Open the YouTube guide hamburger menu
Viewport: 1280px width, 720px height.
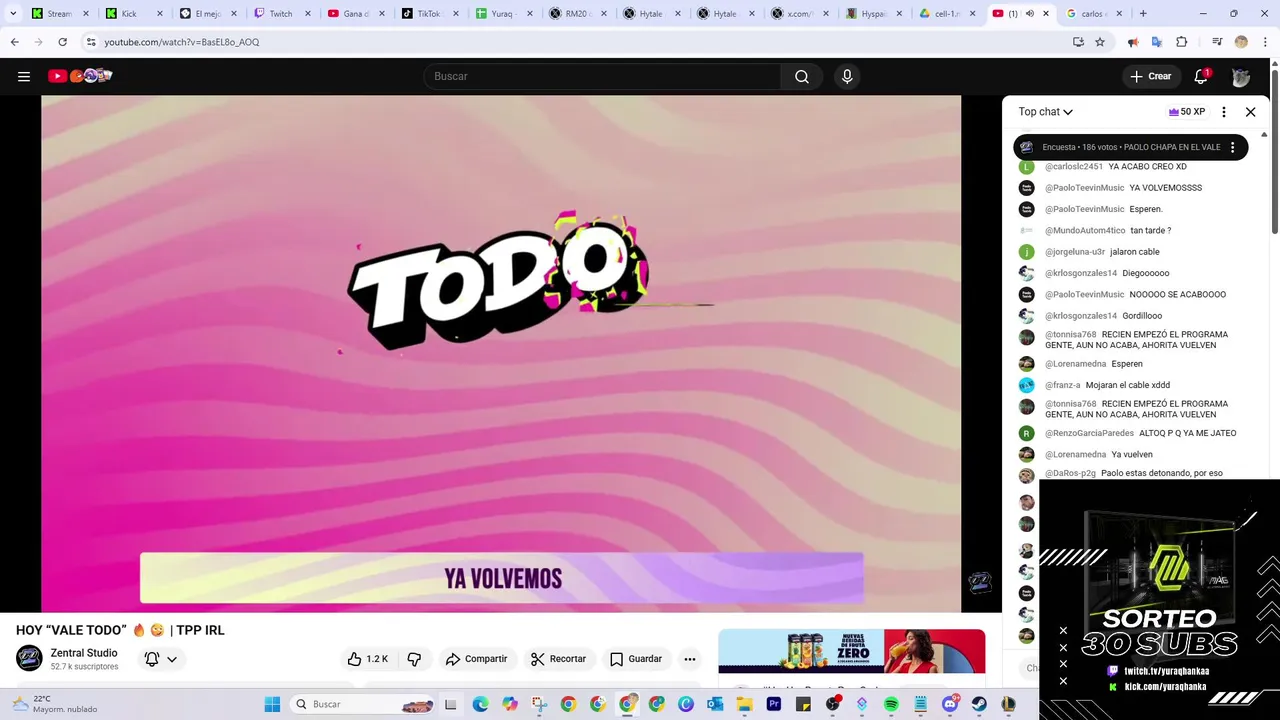pos(24,76)
